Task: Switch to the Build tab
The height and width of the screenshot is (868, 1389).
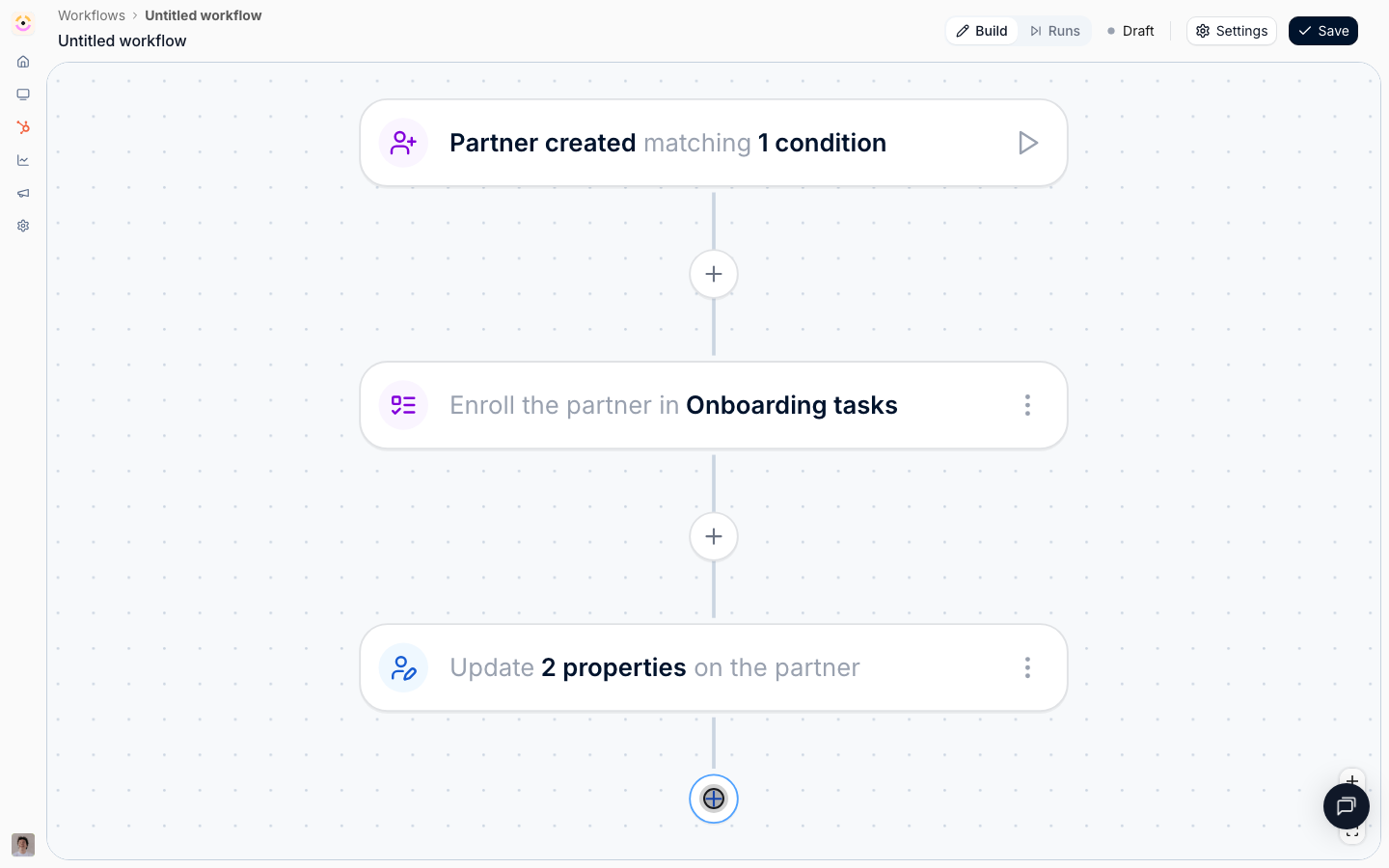Action: [x=982, y=31]
